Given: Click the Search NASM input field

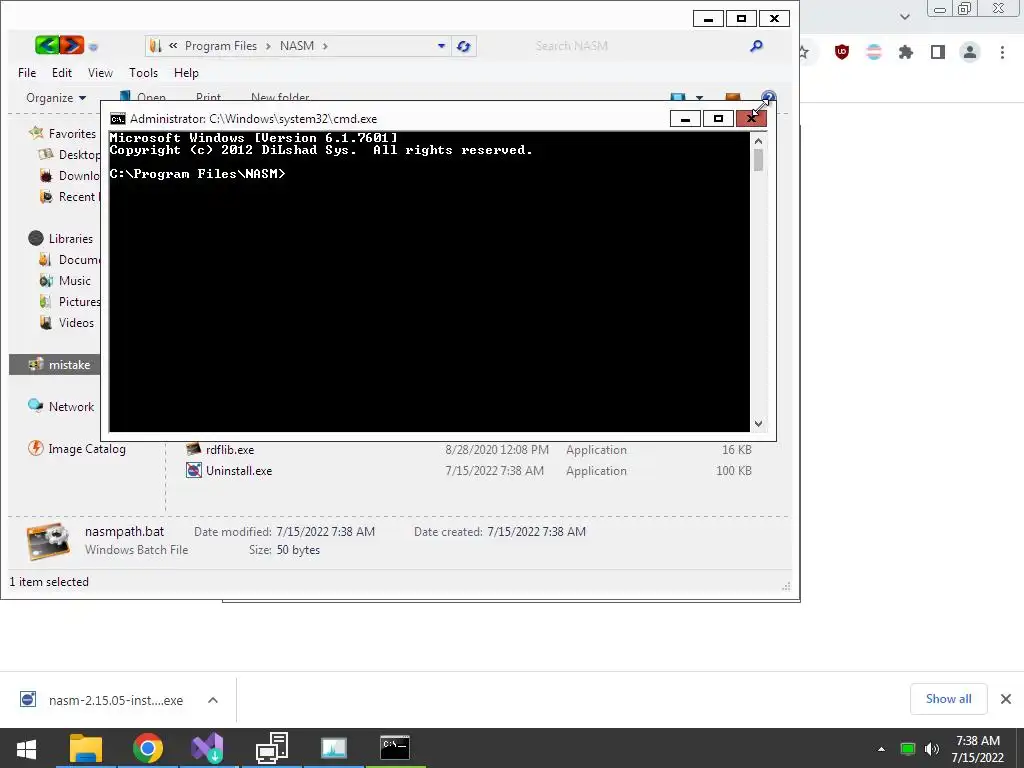Looking at the screenshot, I should pyautogui.click(x=637, y=46).
